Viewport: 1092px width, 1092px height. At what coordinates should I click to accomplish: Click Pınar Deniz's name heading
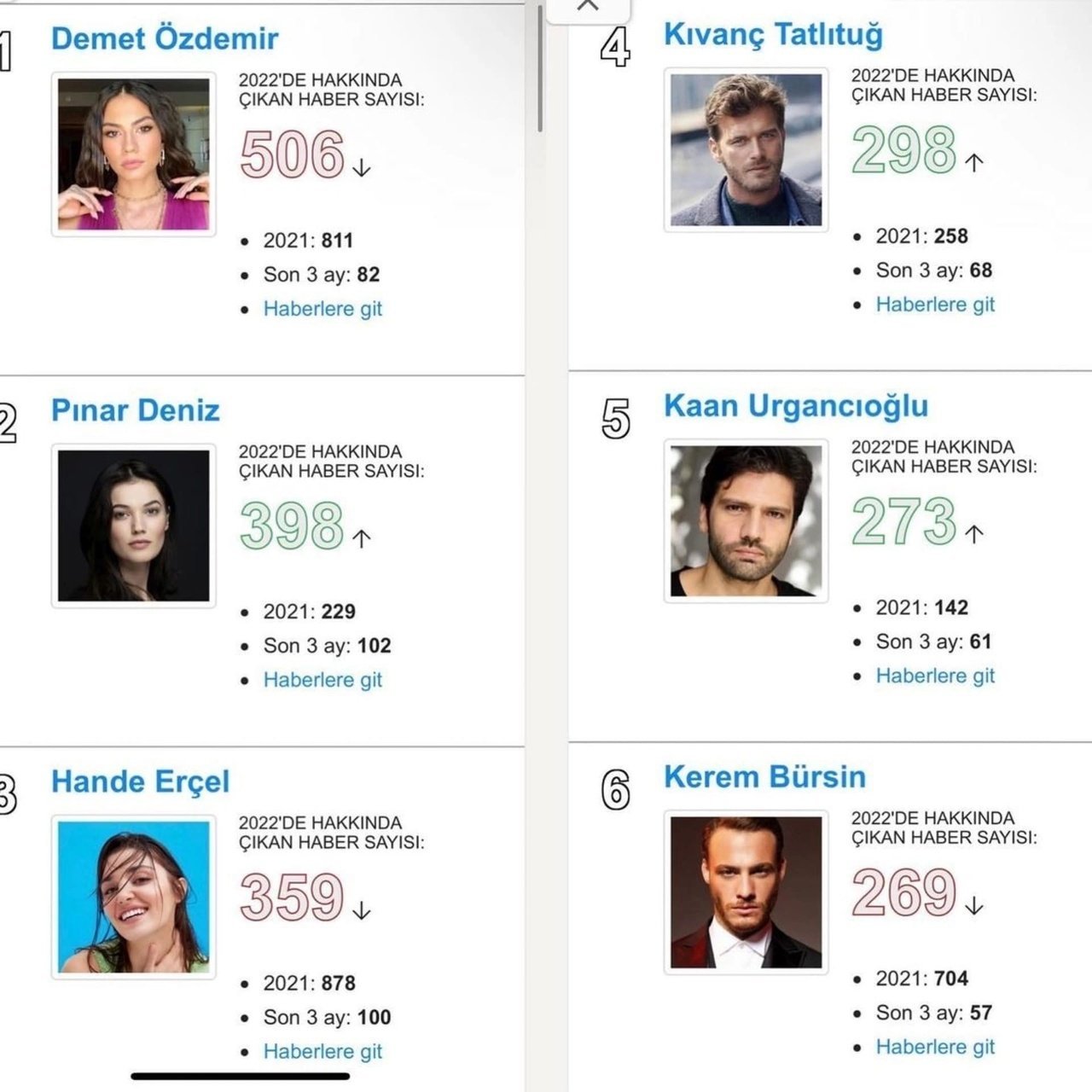(x=136, y=410)
